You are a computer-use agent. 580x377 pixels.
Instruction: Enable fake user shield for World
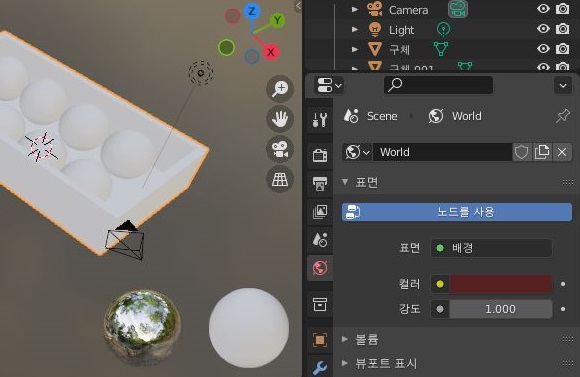(522, 152)
